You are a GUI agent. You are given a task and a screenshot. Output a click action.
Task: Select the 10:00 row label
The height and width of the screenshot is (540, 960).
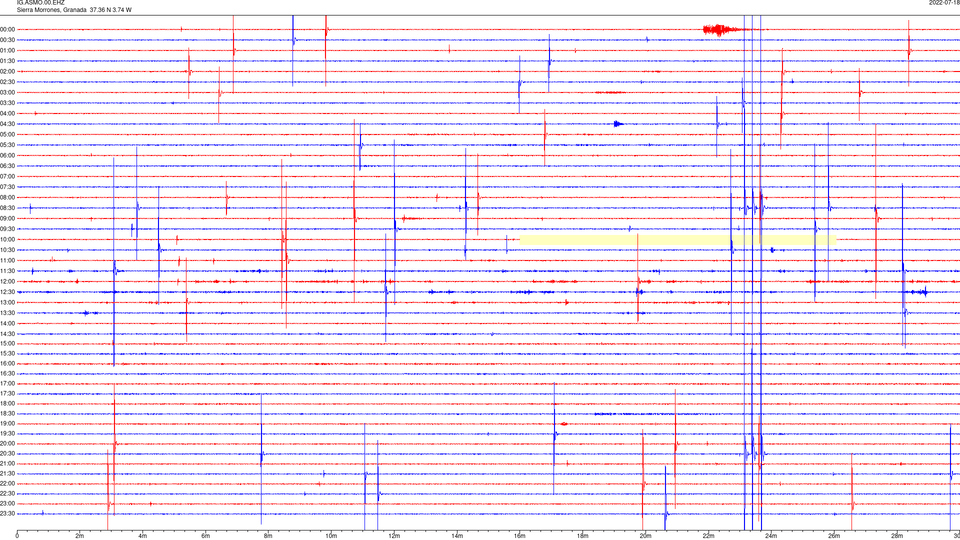point(8,239)
